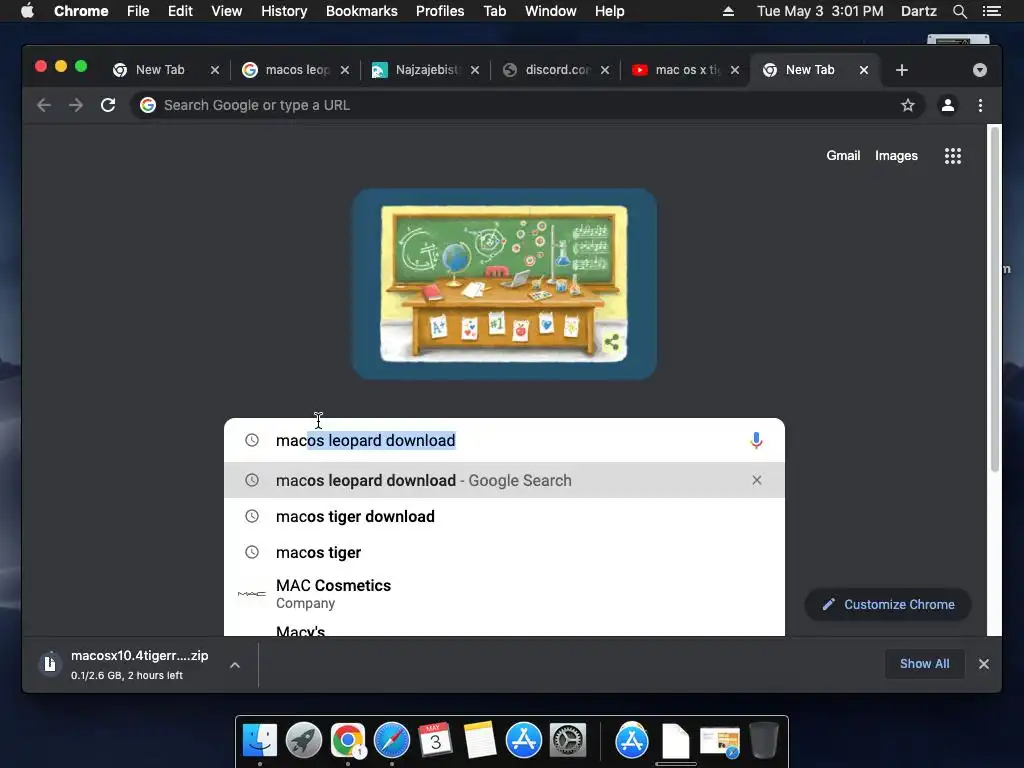
Task: Expand options for the macosx10.4tiger zip download
Action: coord(235,665)
